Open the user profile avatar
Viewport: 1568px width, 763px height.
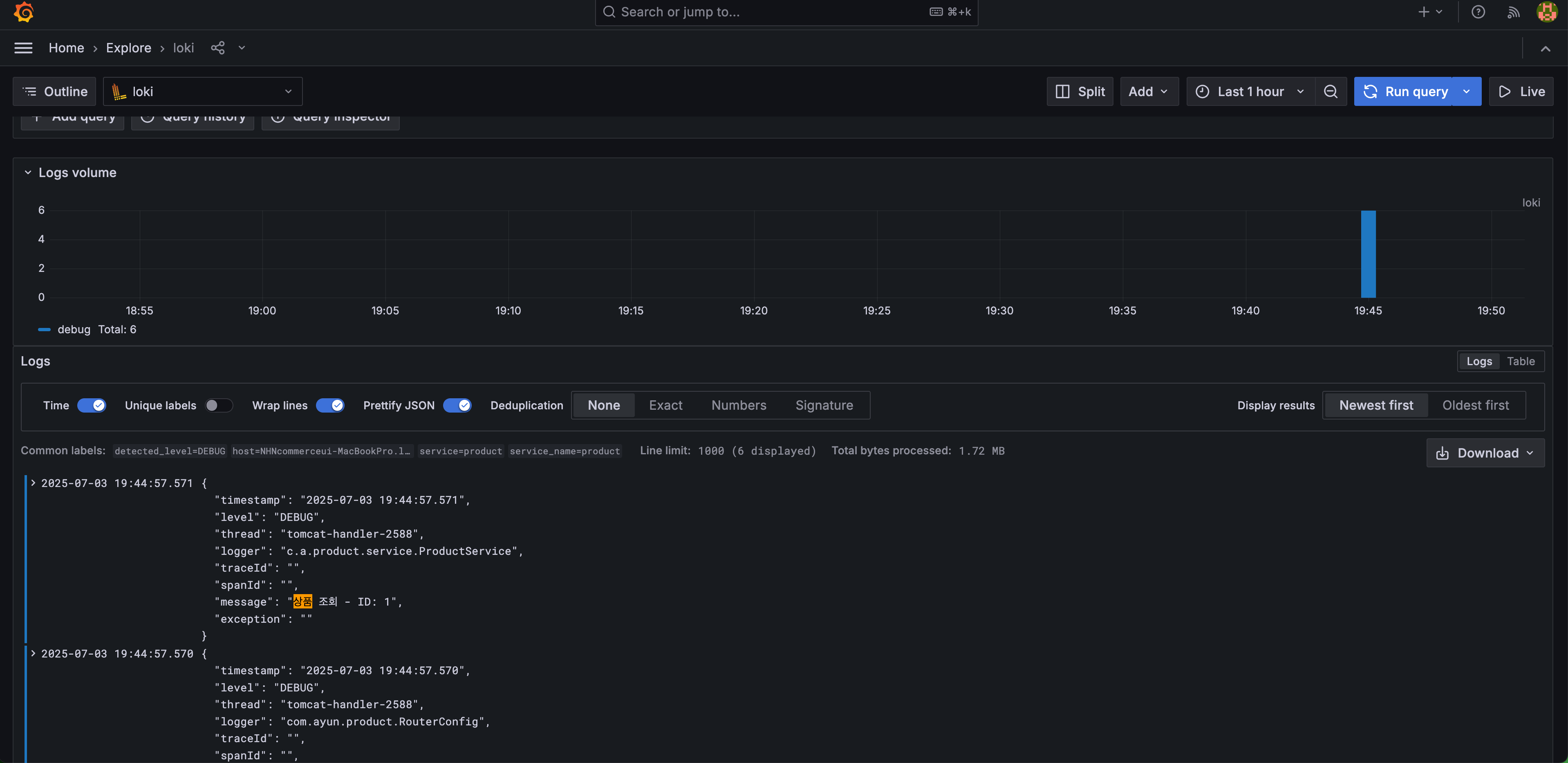coord(1547,11)
